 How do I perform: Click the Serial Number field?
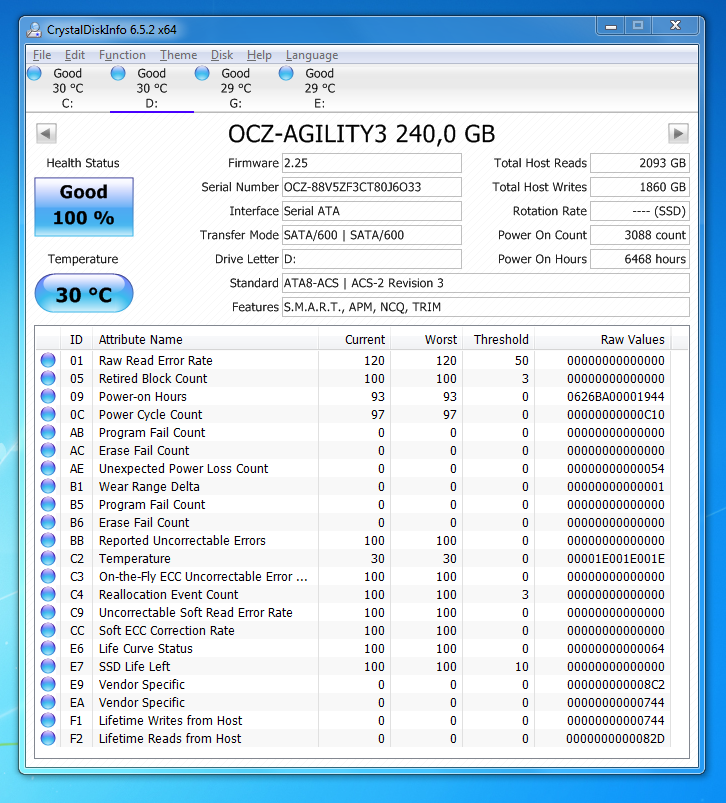371,187
